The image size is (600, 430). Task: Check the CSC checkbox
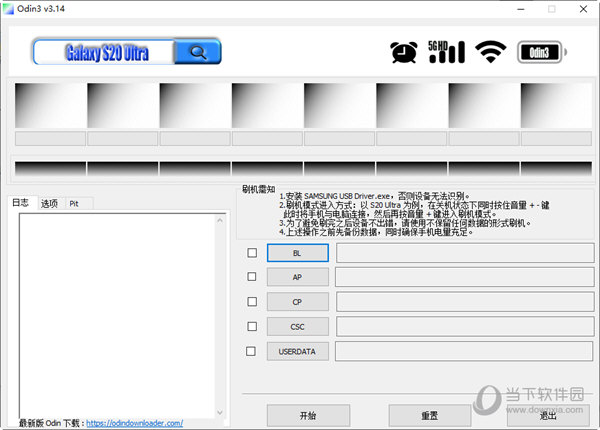(251, 326)
